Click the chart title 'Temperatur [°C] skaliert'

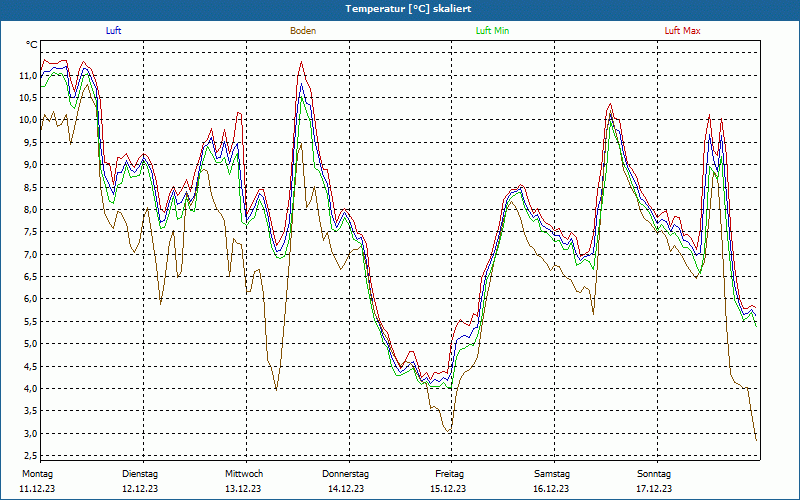pyautogui.click(x=408, y=9)
